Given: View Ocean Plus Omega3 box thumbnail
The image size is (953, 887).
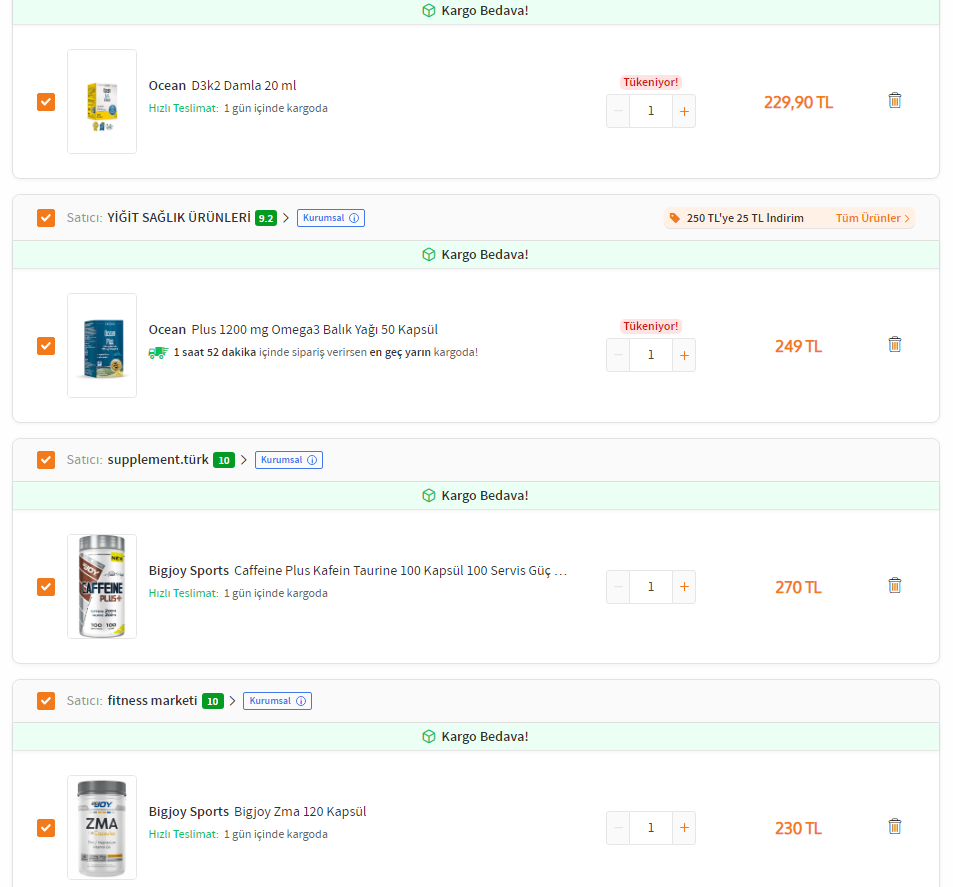Looking at the screenshot, I should coord(102,345).
